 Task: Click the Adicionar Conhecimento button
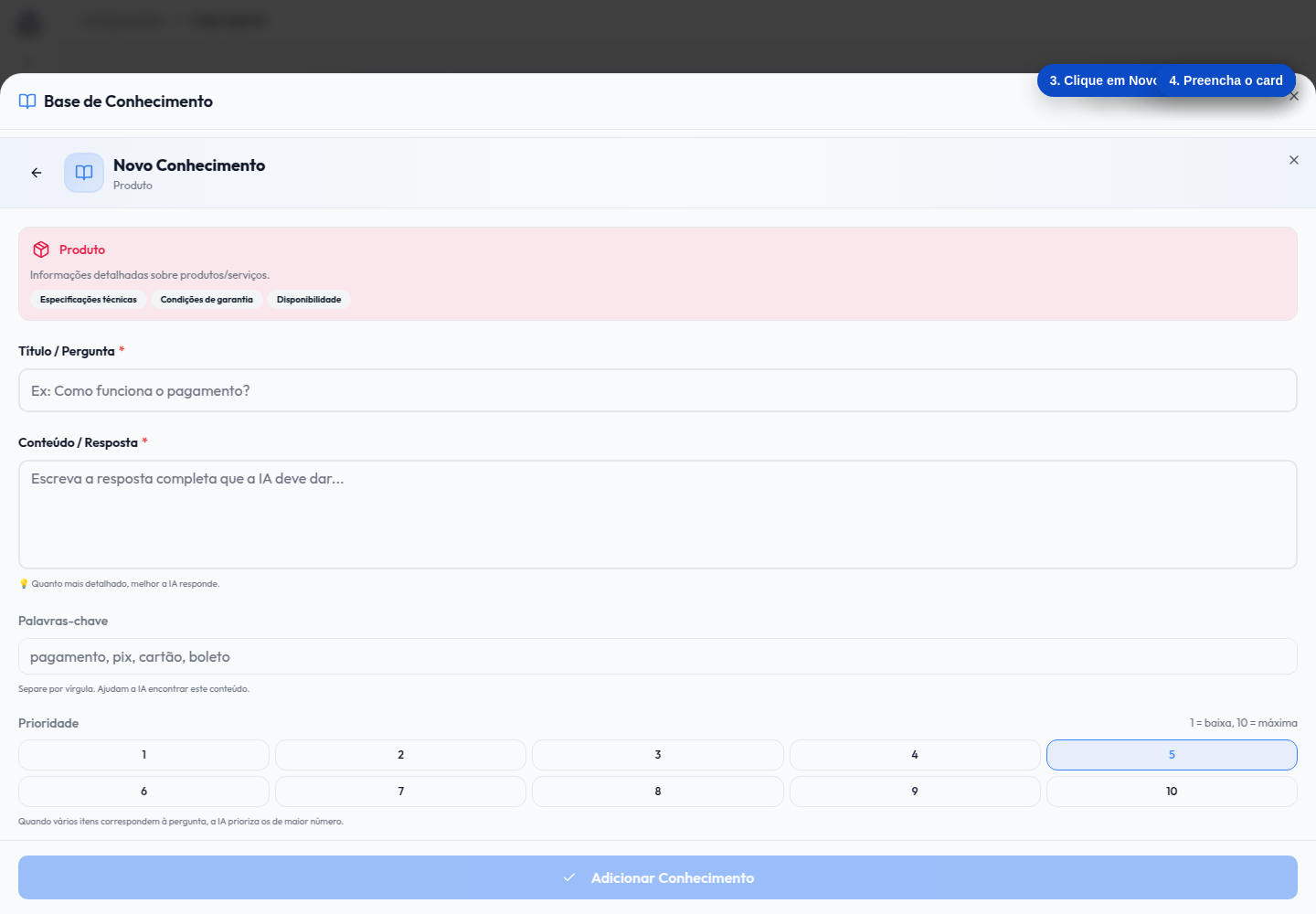(658, 877)
